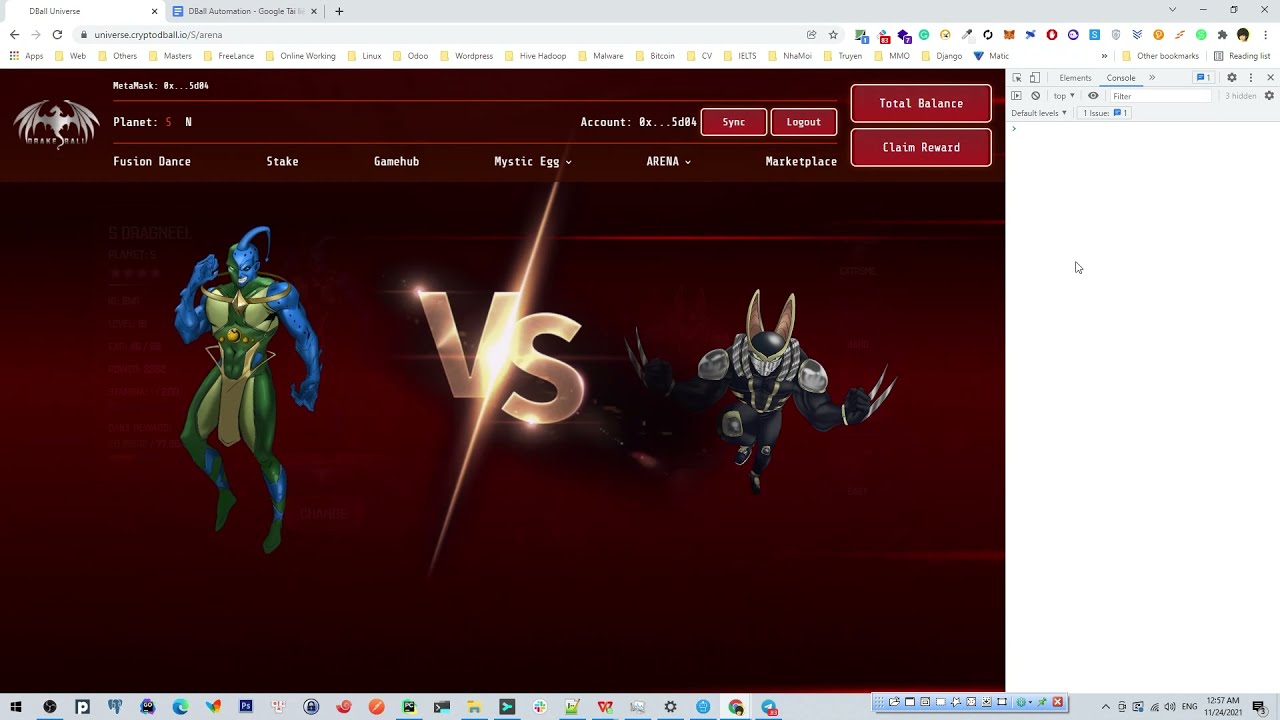Close the floating capture toolbar
1280x720 pixels.
point(1057,702)
